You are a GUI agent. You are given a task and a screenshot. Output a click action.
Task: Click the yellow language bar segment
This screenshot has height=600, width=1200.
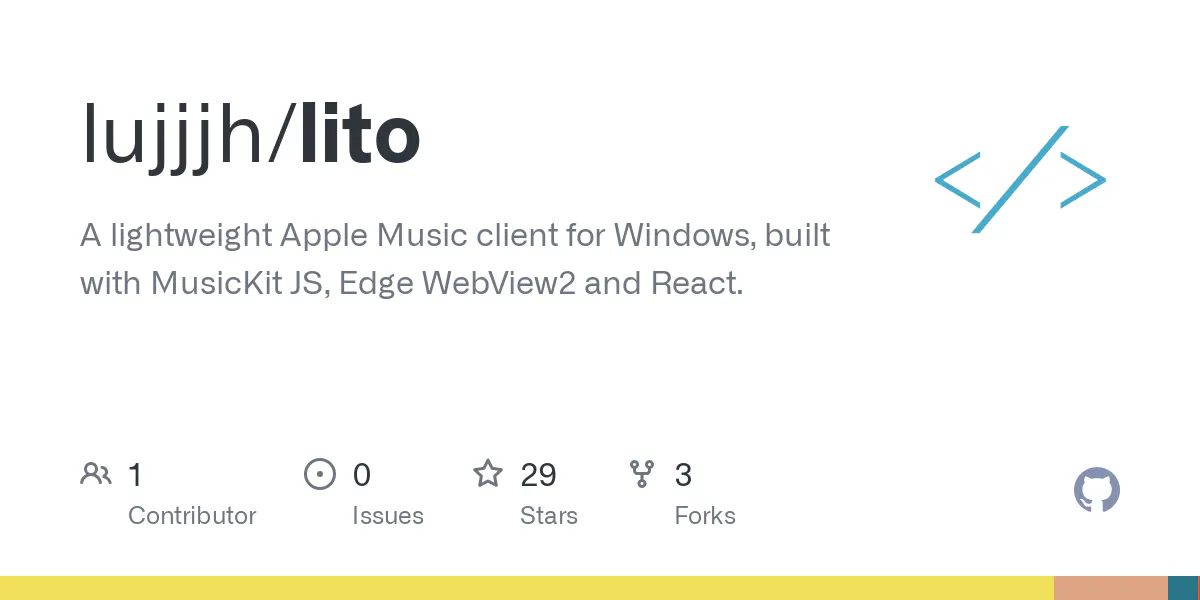[527, 588]
